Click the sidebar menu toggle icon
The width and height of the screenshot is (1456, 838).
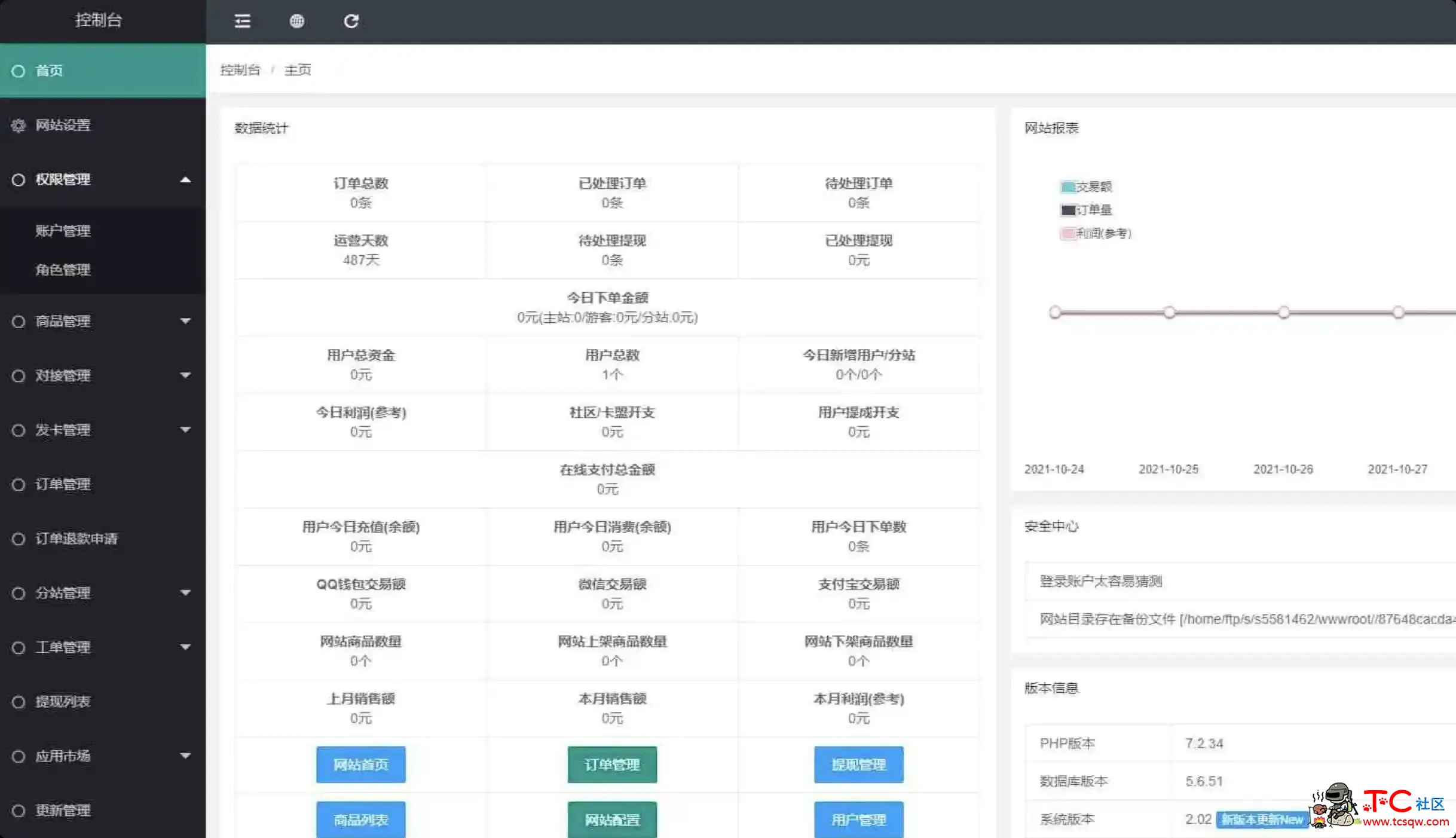click(x=242, y=21)
